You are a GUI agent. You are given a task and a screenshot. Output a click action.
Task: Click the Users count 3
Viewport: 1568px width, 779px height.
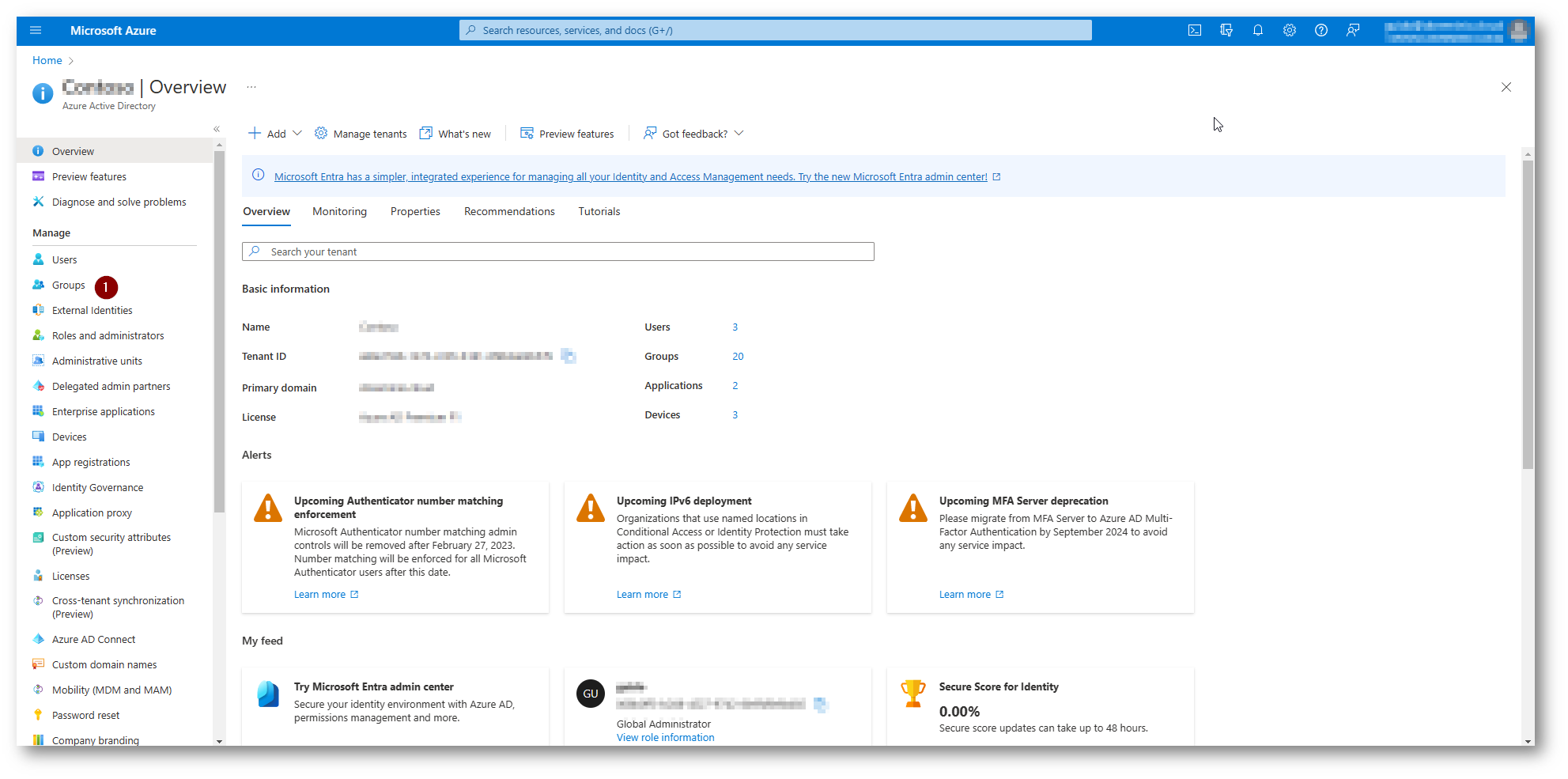pyautogui.click(x=735, y=327)
